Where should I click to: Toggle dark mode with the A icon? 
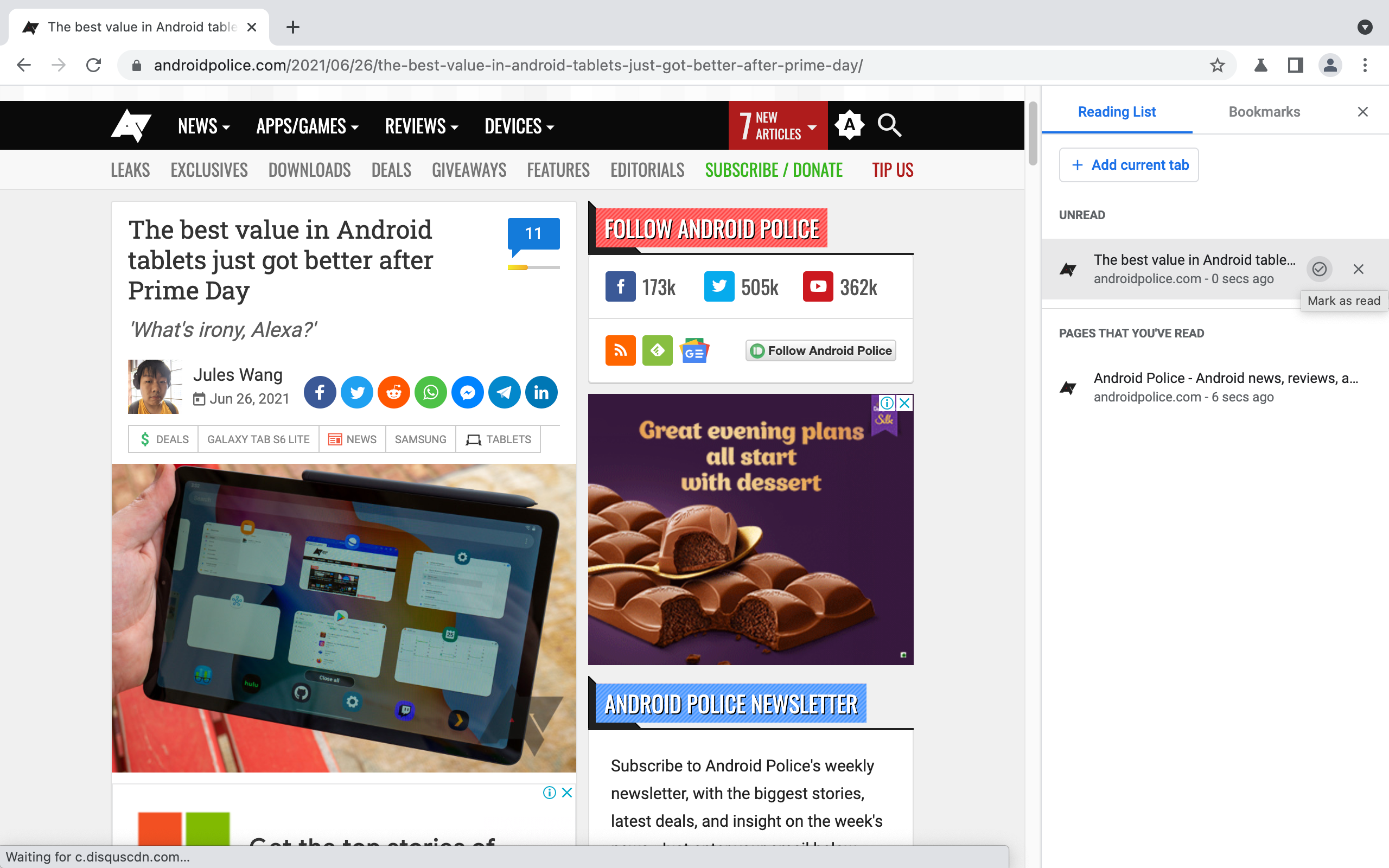tap(850, 125)
